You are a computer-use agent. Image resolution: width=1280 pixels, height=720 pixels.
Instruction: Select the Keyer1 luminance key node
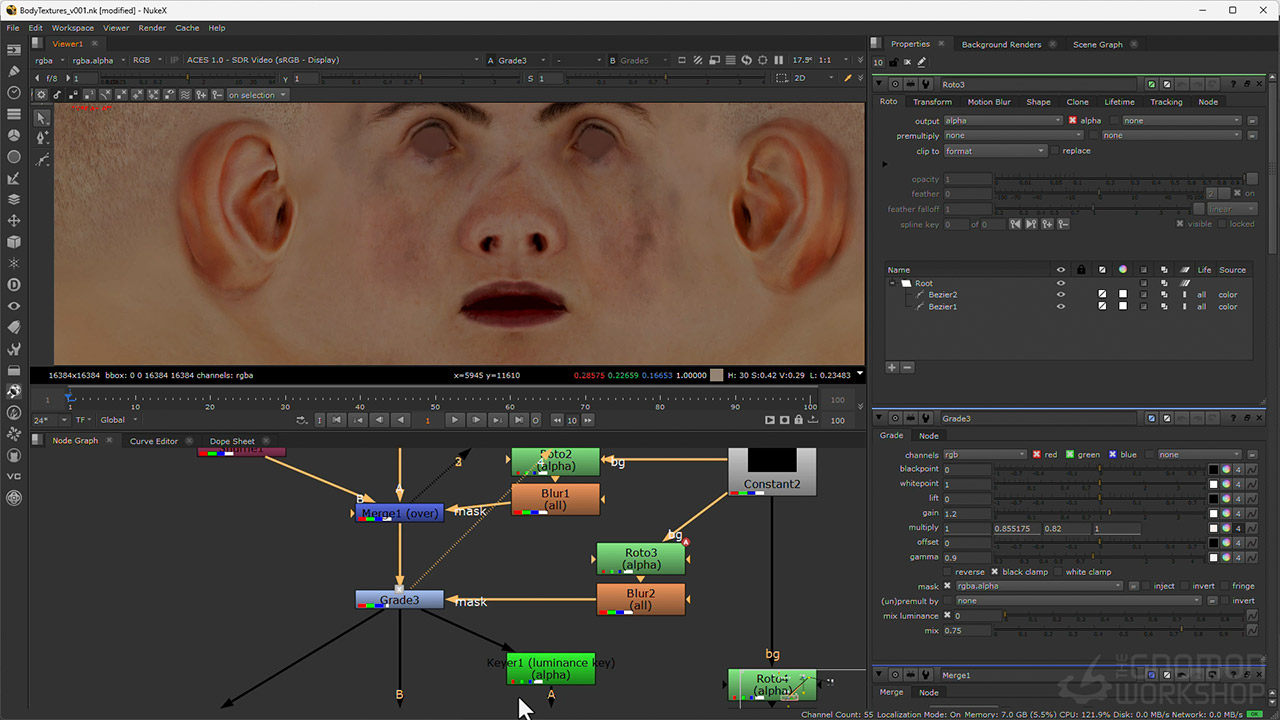pyautogui.click(x=551, y=668)
